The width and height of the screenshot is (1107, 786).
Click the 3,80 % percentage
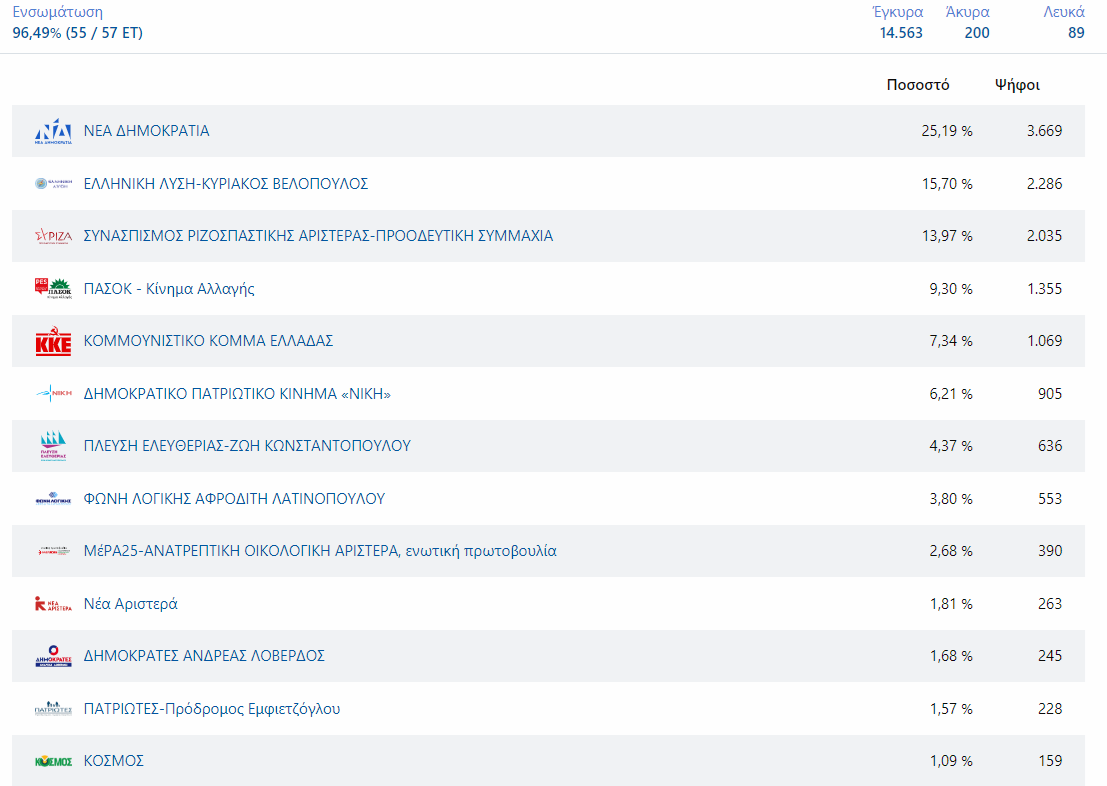(951, 499)
